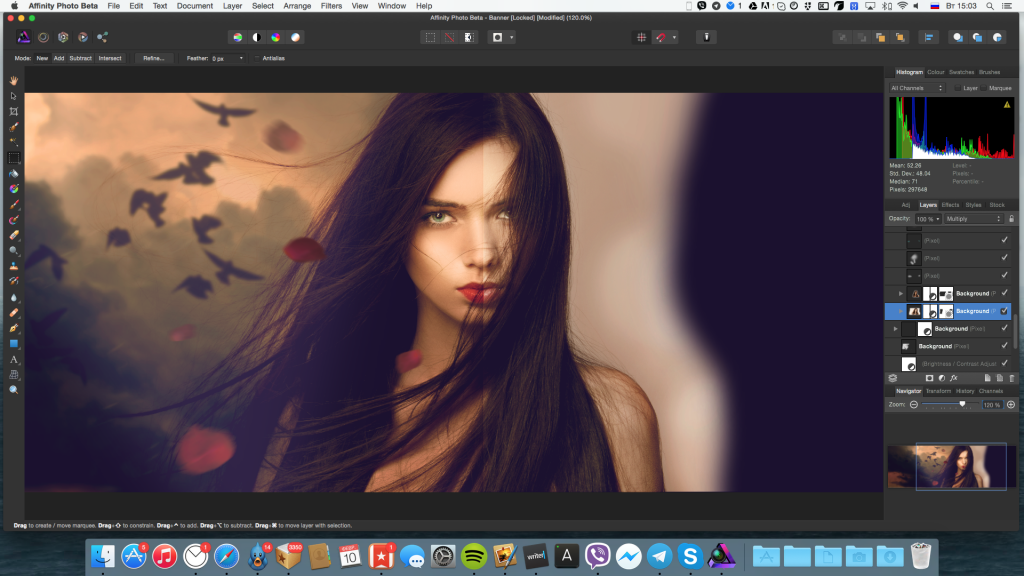1024x576 pixels.
Task: Select the Artistic Text tool
Action: tap(14, 359)
